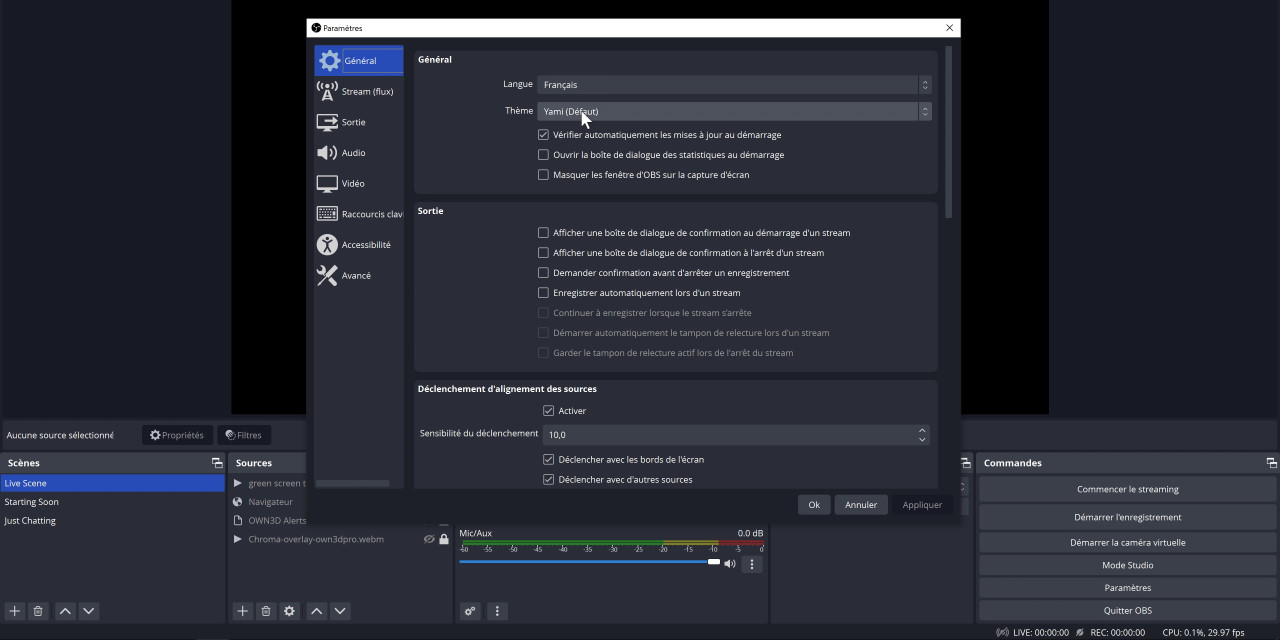
Task: Toggle visibility of Chroma-overlay-own3dpro.webm source
Action: pos(429,539)
